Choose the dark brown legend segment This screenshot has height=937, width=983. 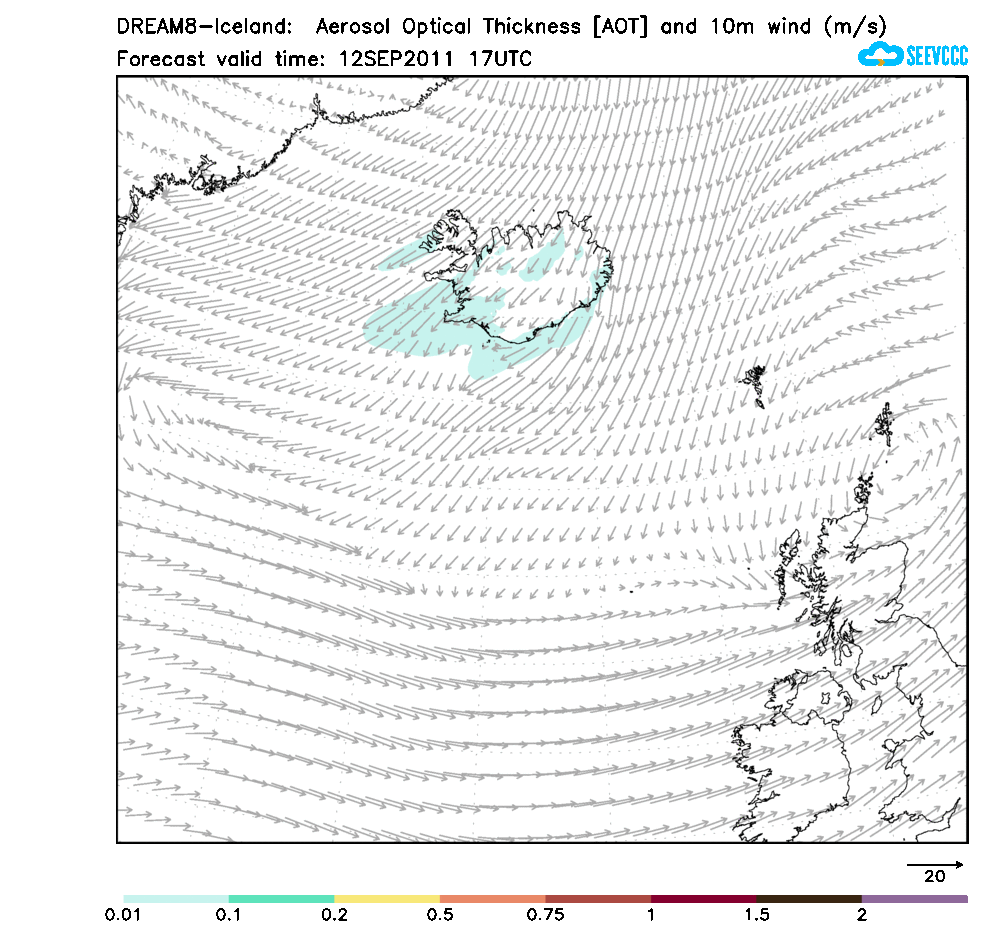pos(809,899)
